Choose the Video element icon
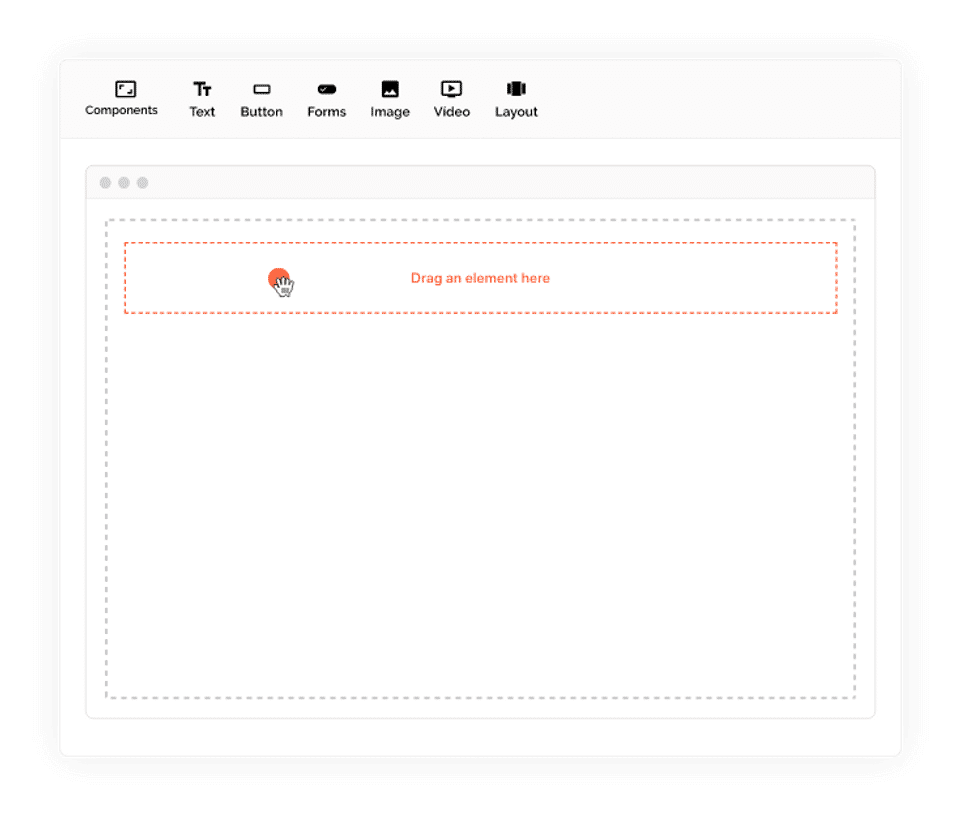The image size is (960, 815). (x=451, y=89)
